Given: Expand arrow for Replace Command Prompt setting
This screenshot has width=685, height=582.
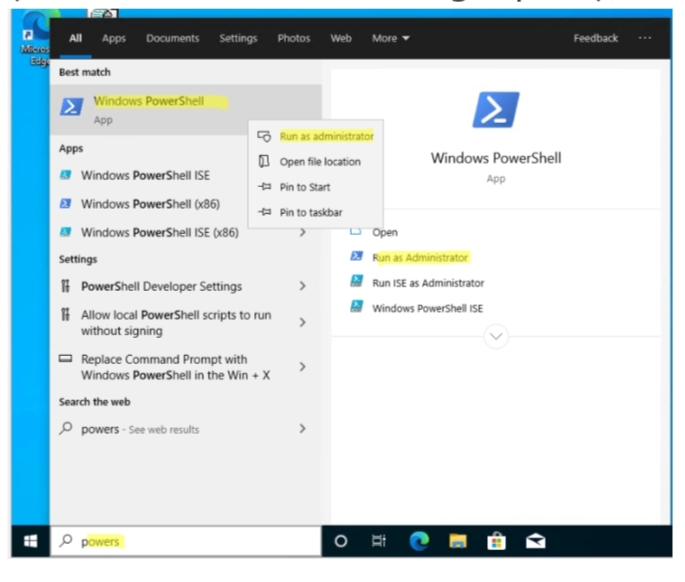Looking at the screenshot, I should [x=302, y=367].
